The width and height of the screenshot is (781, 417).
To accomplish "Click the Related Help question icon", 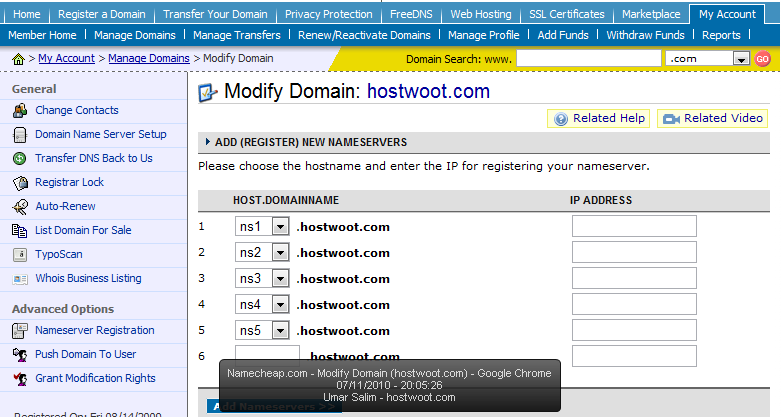I will (561, 119).
